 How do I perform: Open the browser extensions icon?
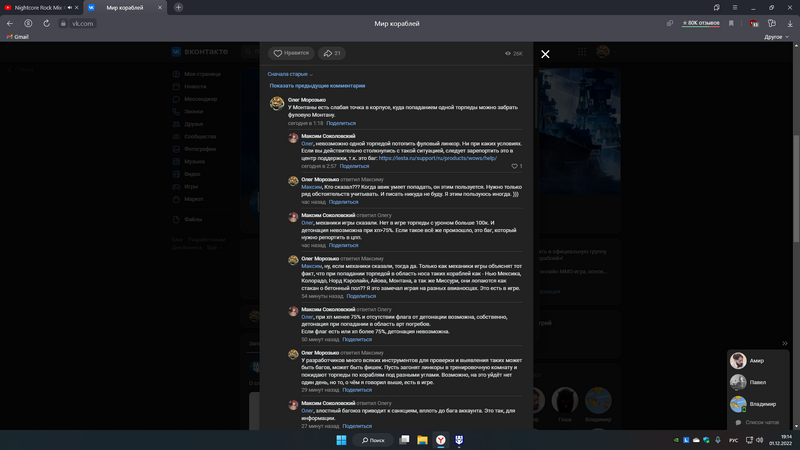point(772,23)
